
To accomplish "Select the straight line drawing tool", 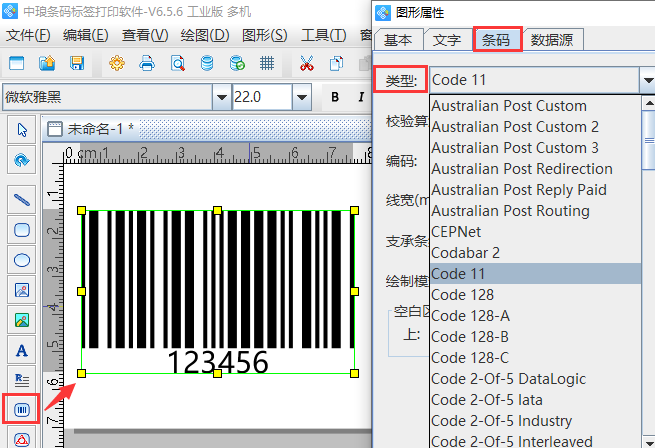I will tap(21, 199).
